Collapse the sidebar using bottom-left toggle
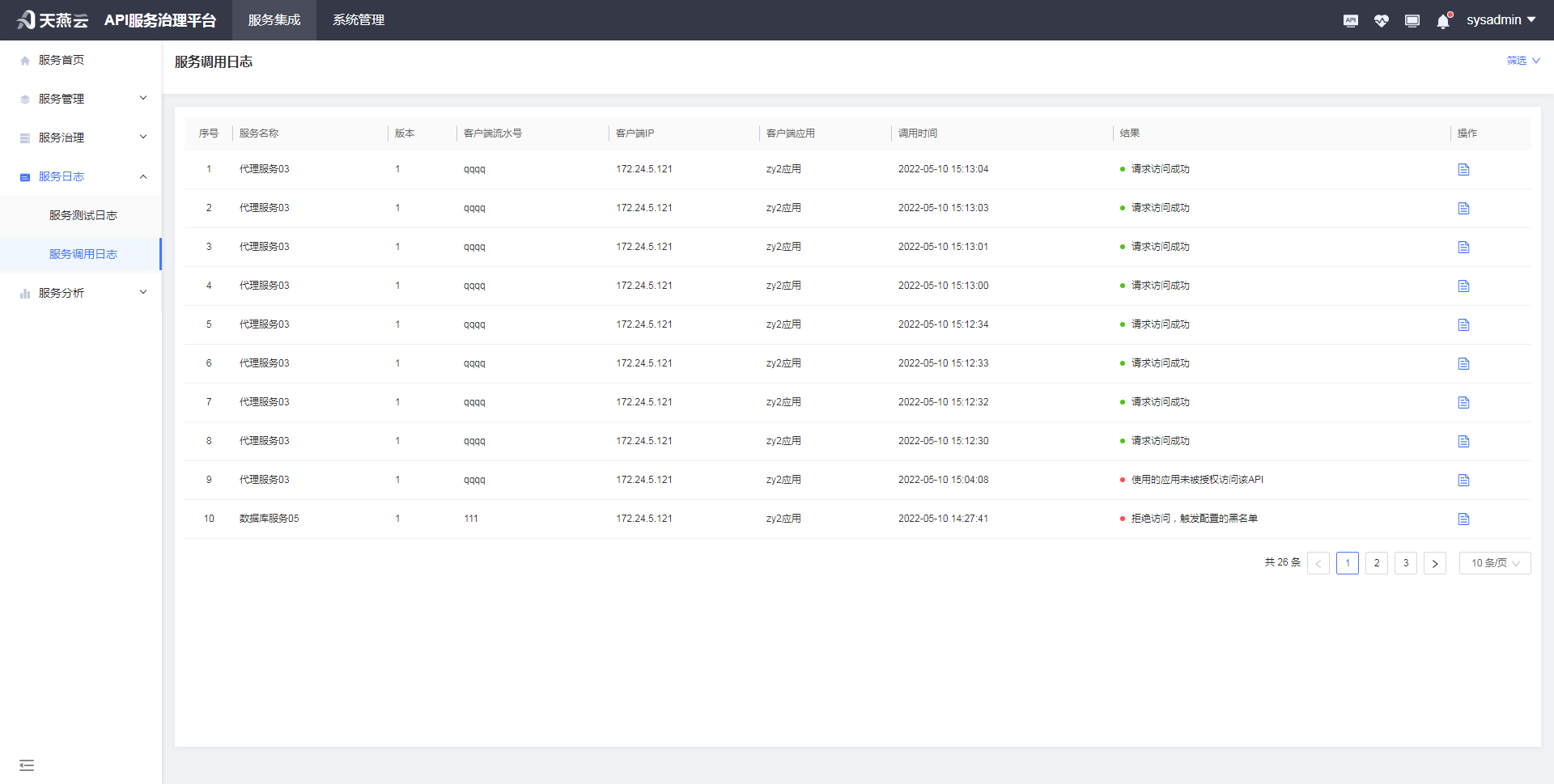The height and width of the screenshot is (784, 1554). pos(27,765)
